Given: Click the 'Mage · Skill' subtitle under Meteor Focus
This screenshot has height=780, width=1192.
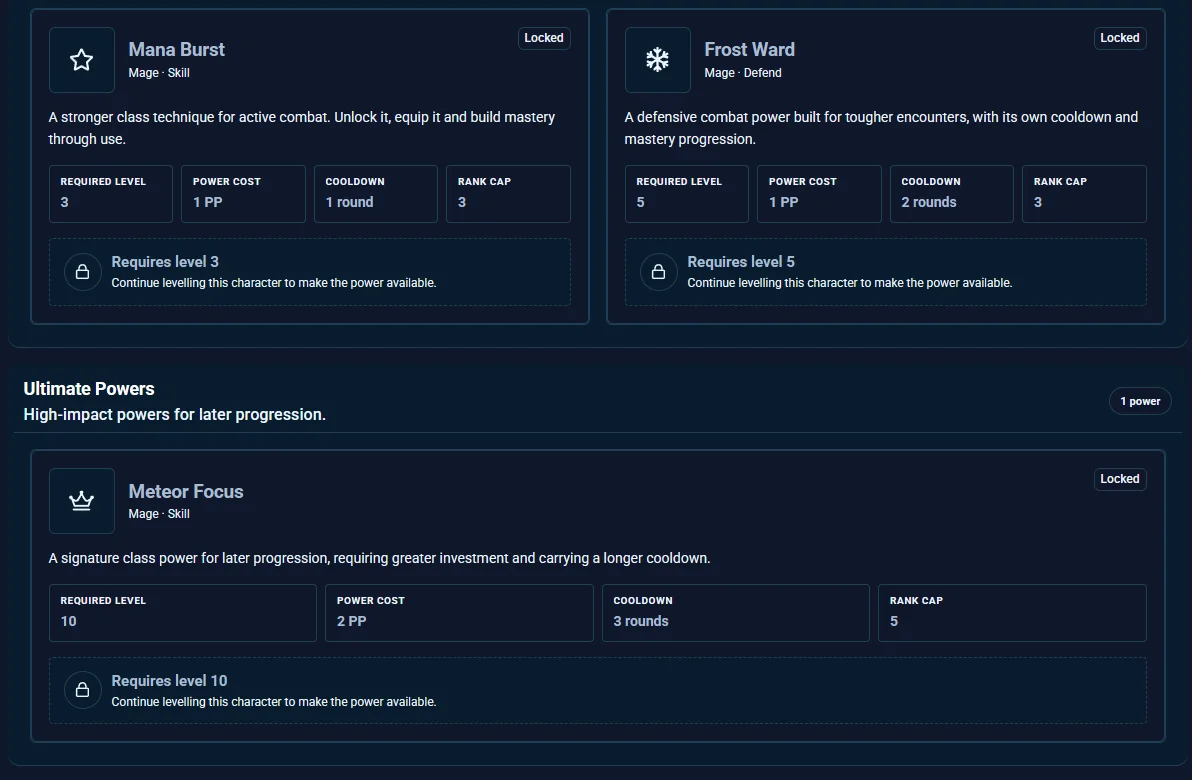Looking at the screenshot, I should [x=159, y=514].
